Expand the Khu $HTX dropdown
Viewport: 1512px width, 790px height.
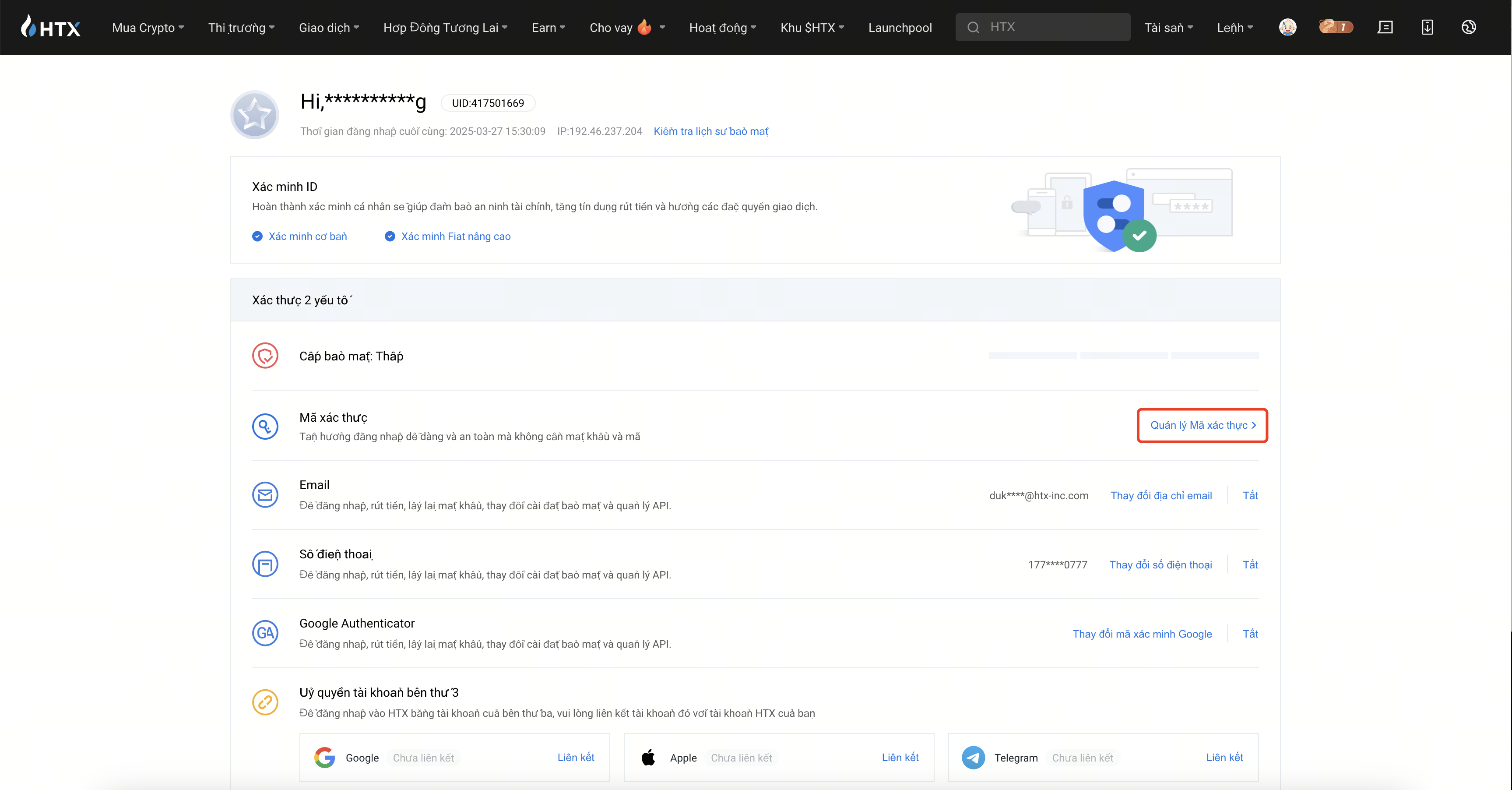click(x=812, y=28)
